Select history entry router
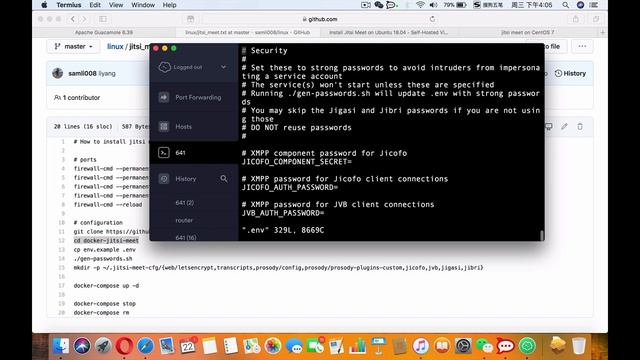 click(x=184, y=220)
